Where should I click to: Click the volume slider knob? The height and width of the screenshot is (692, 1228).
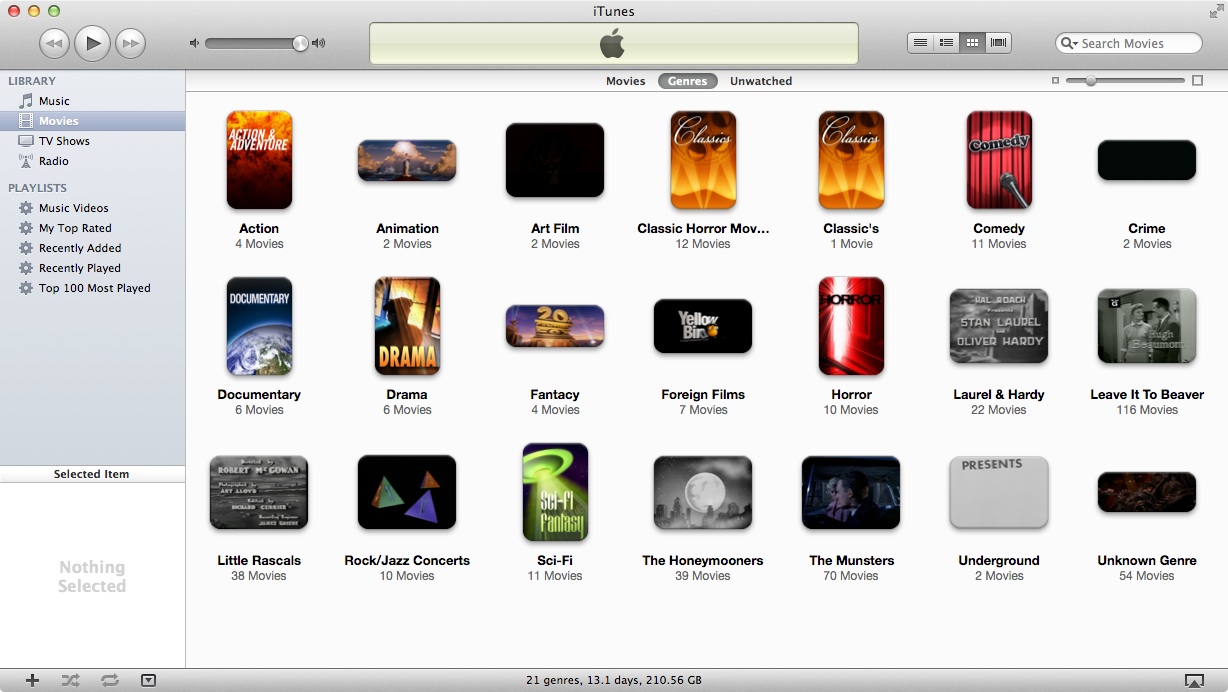[x=300, y=43]
